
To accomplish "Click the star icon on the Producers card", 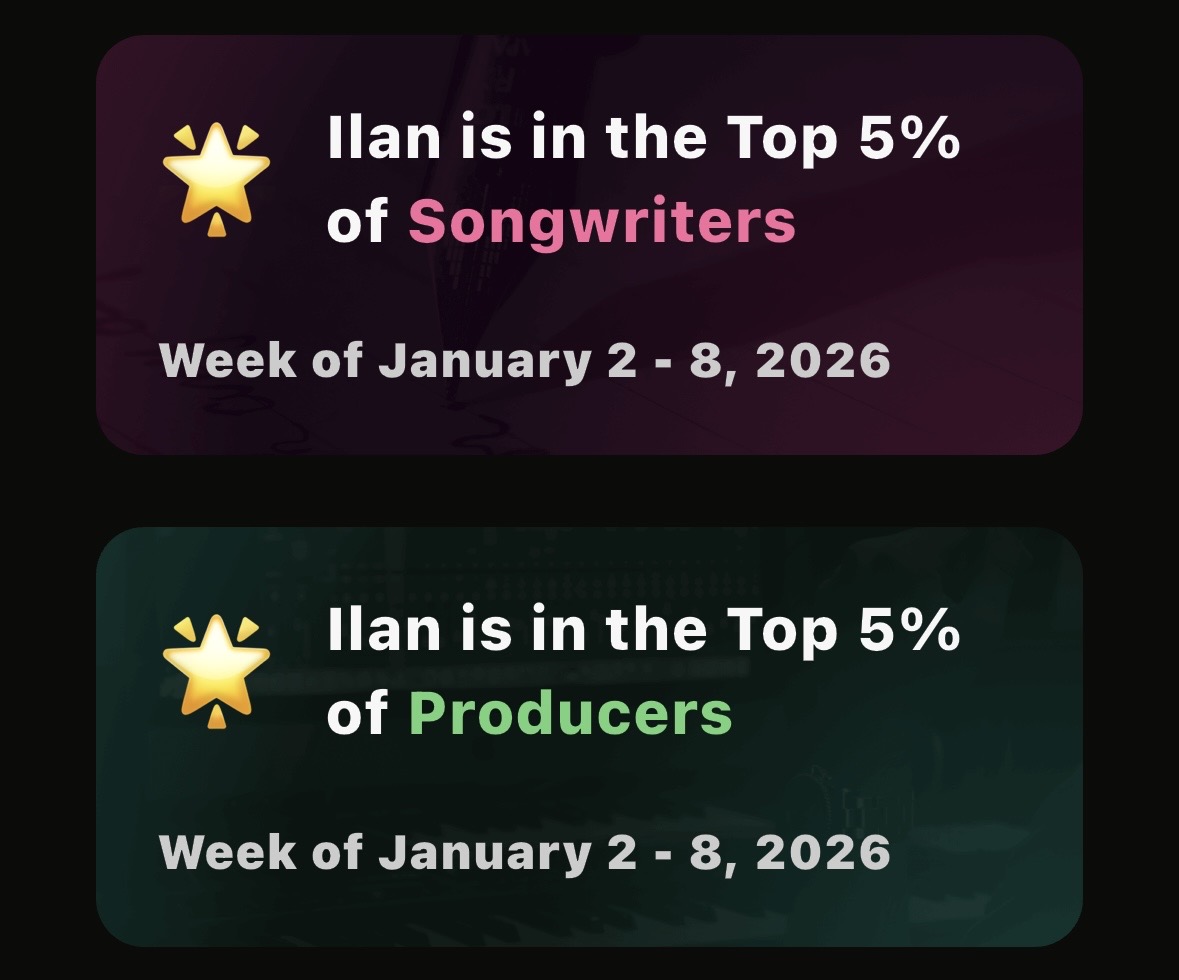I will pos(216,670).
